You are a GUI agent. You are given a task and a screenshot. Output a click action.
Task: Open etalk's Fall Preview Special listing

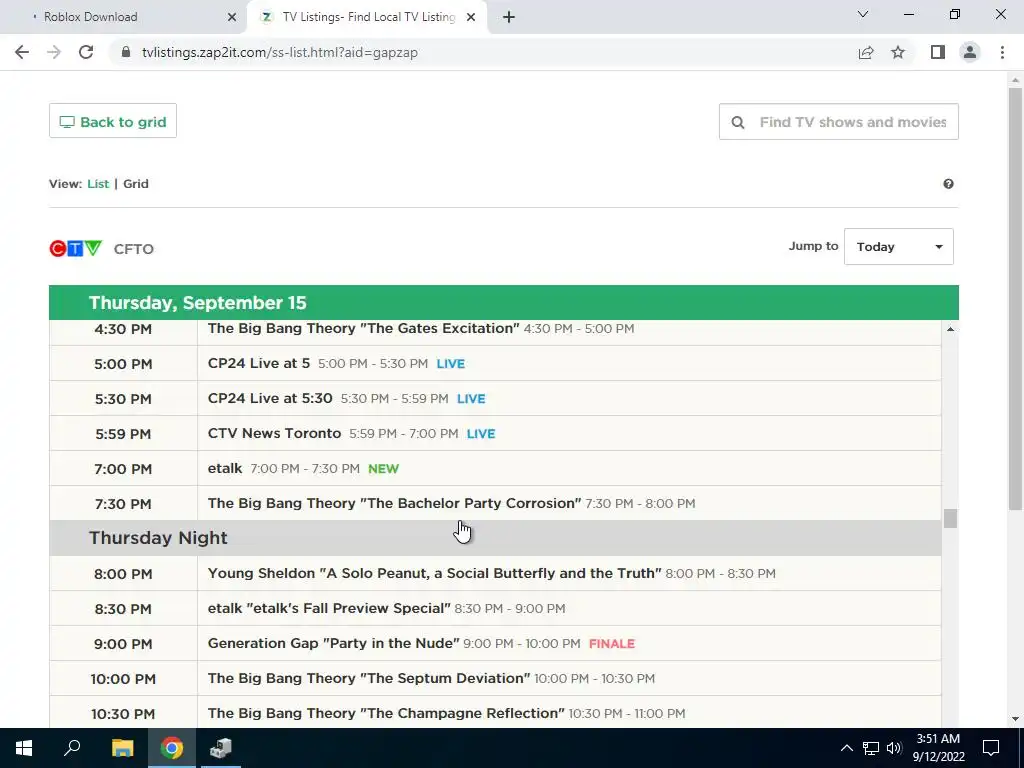pos(329,608)
